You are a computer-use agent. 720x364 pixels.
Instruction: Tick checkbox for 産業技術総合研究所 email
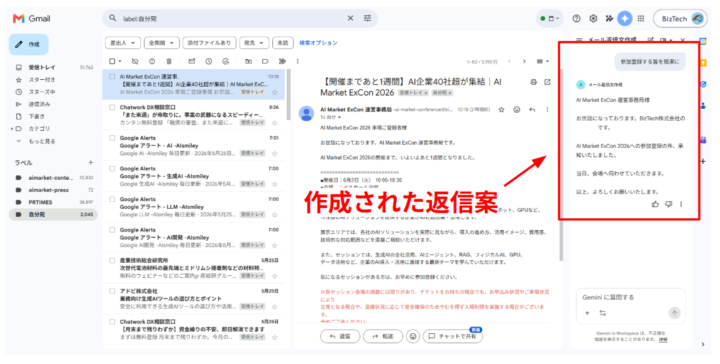tap(112, 260)
